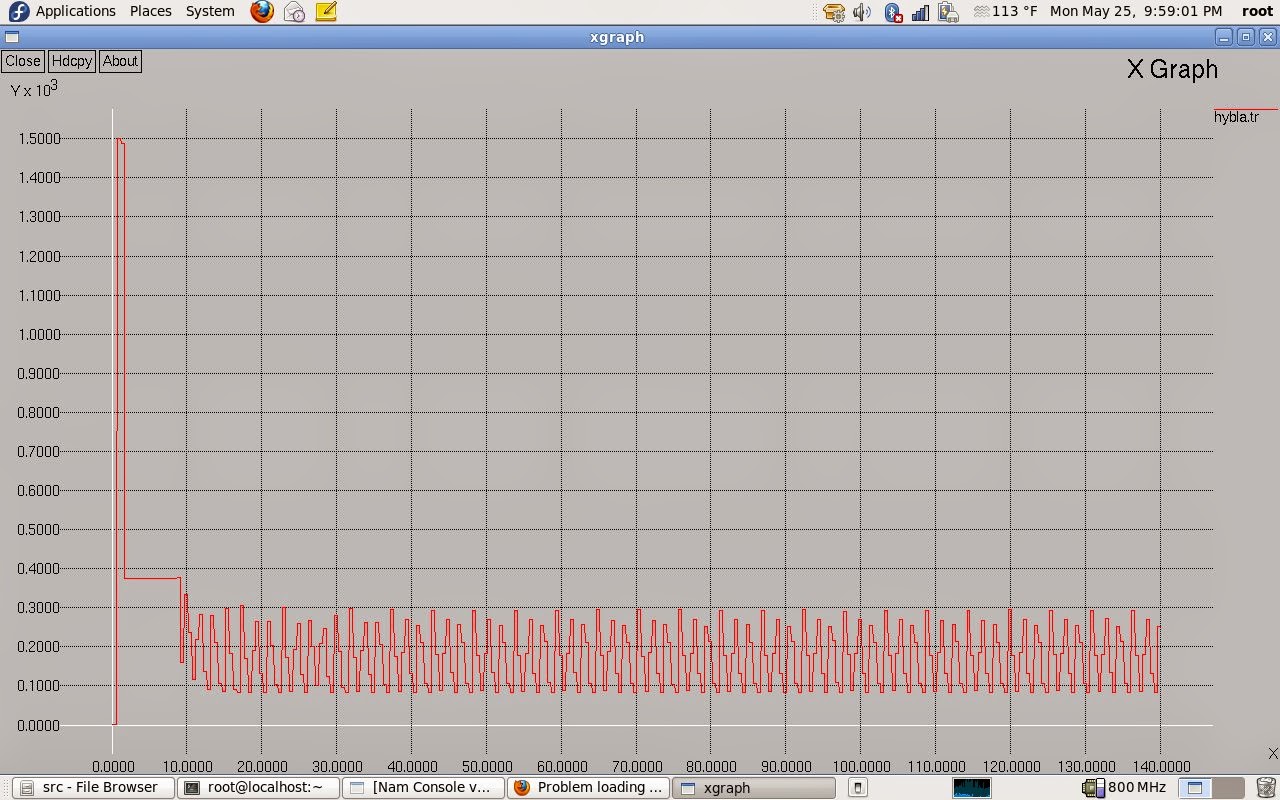Image resolution: width=1280 pixels, height=800 pixels.
Task: Open the volume control tray icon
Action: pyautogui.click(x=861, y=11)
